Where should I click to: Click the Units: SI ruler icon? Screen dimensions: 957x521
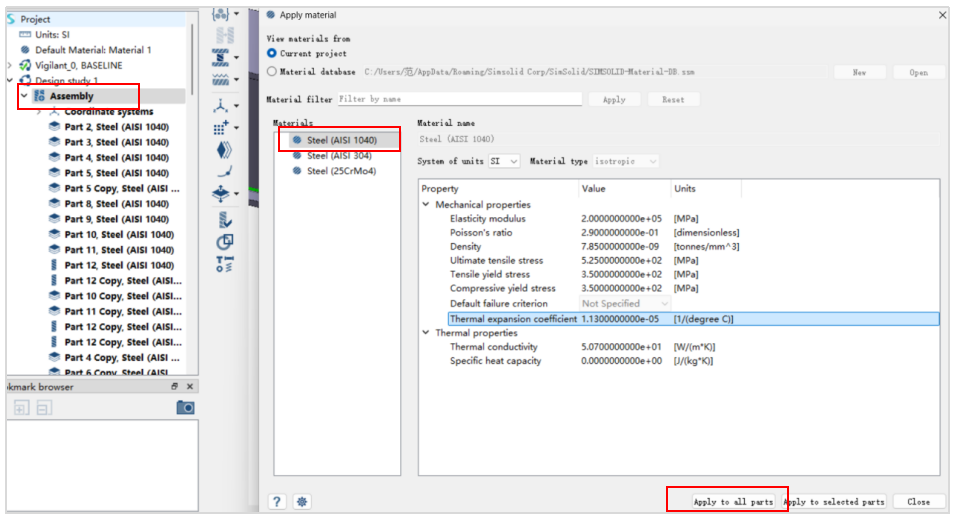pyautogui.click(x=25, y=35)
